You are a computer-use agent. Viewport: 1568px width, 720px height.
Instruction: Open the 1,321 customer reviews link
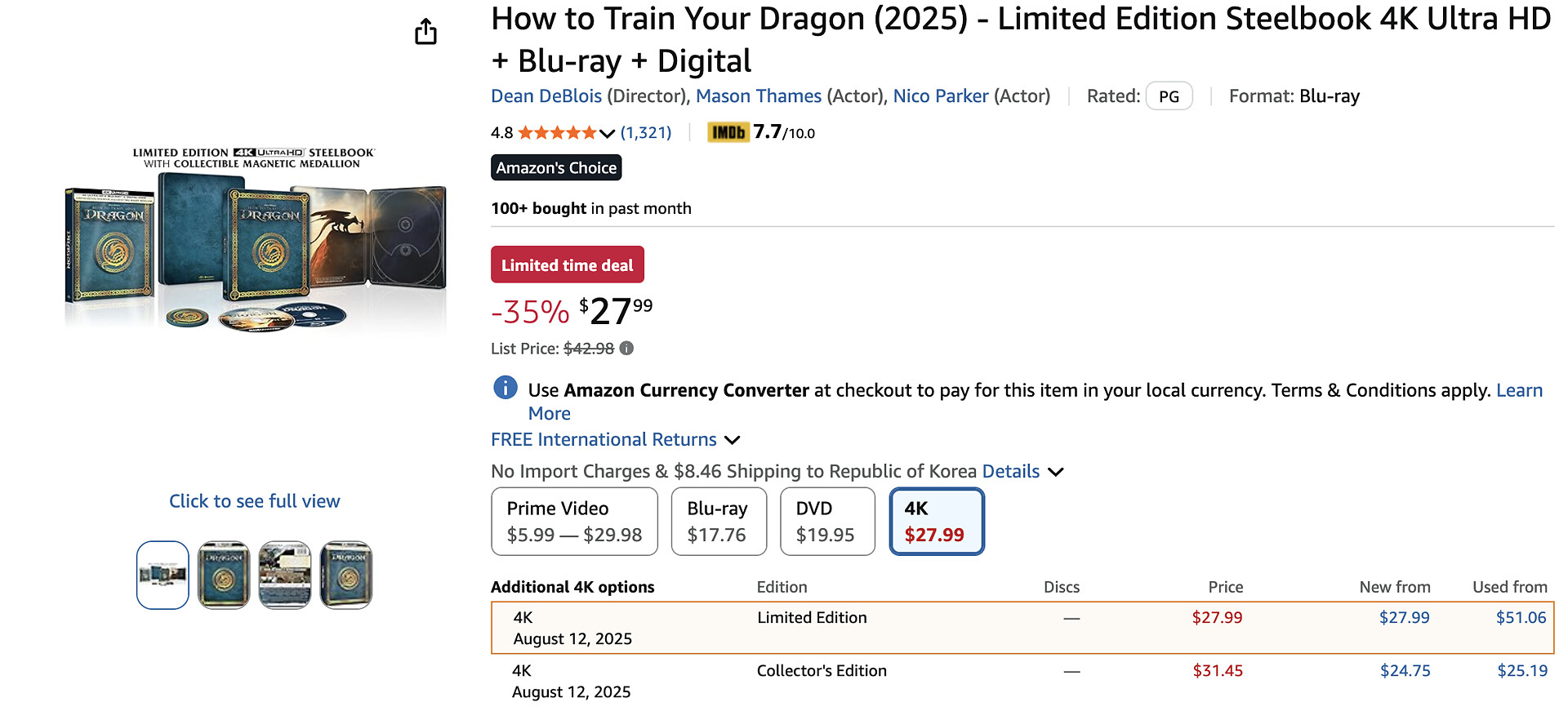coord(645,133)
